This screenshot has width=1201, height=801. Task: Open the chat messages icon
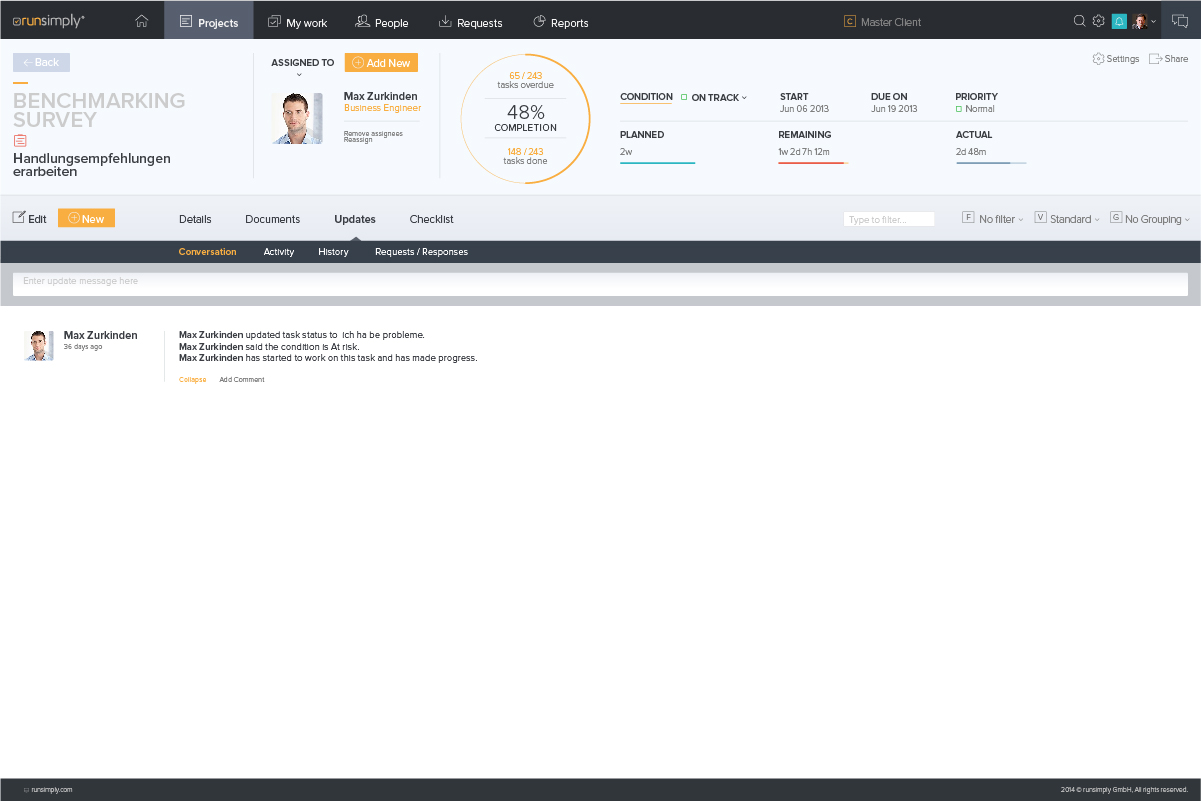coord(1180,21)
